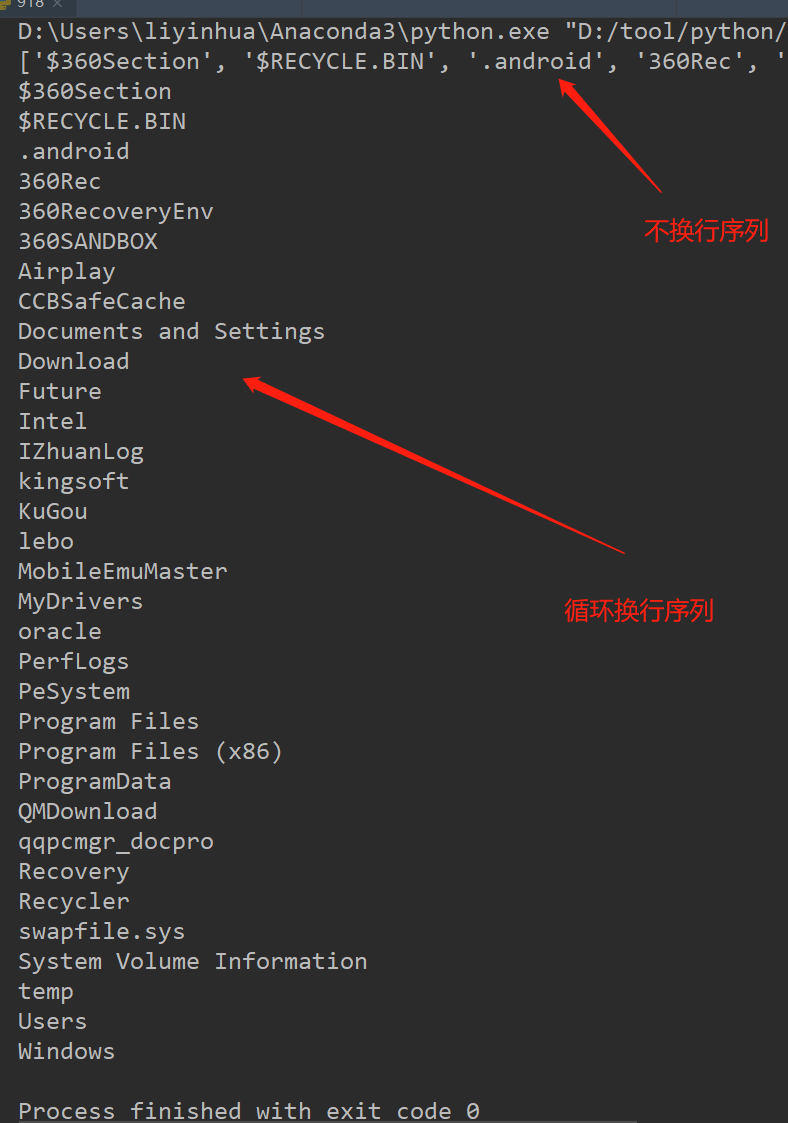Click the .android output line
788x1123 pixels.
[x=74, y=152]
